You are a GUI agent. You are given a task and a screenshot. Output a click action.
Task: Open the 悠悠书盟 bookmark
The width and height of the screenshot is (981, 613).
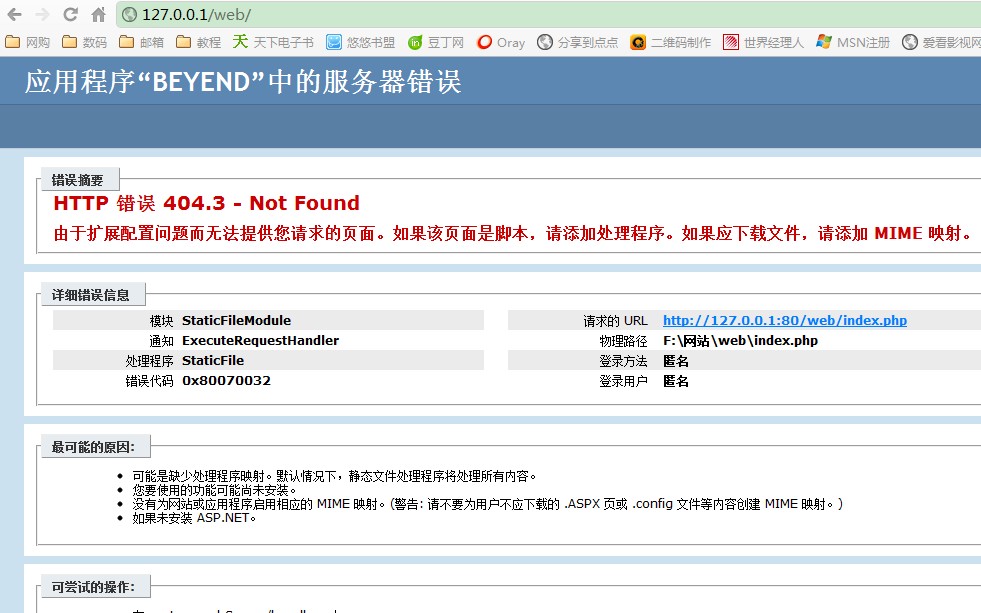coord(360,42)
